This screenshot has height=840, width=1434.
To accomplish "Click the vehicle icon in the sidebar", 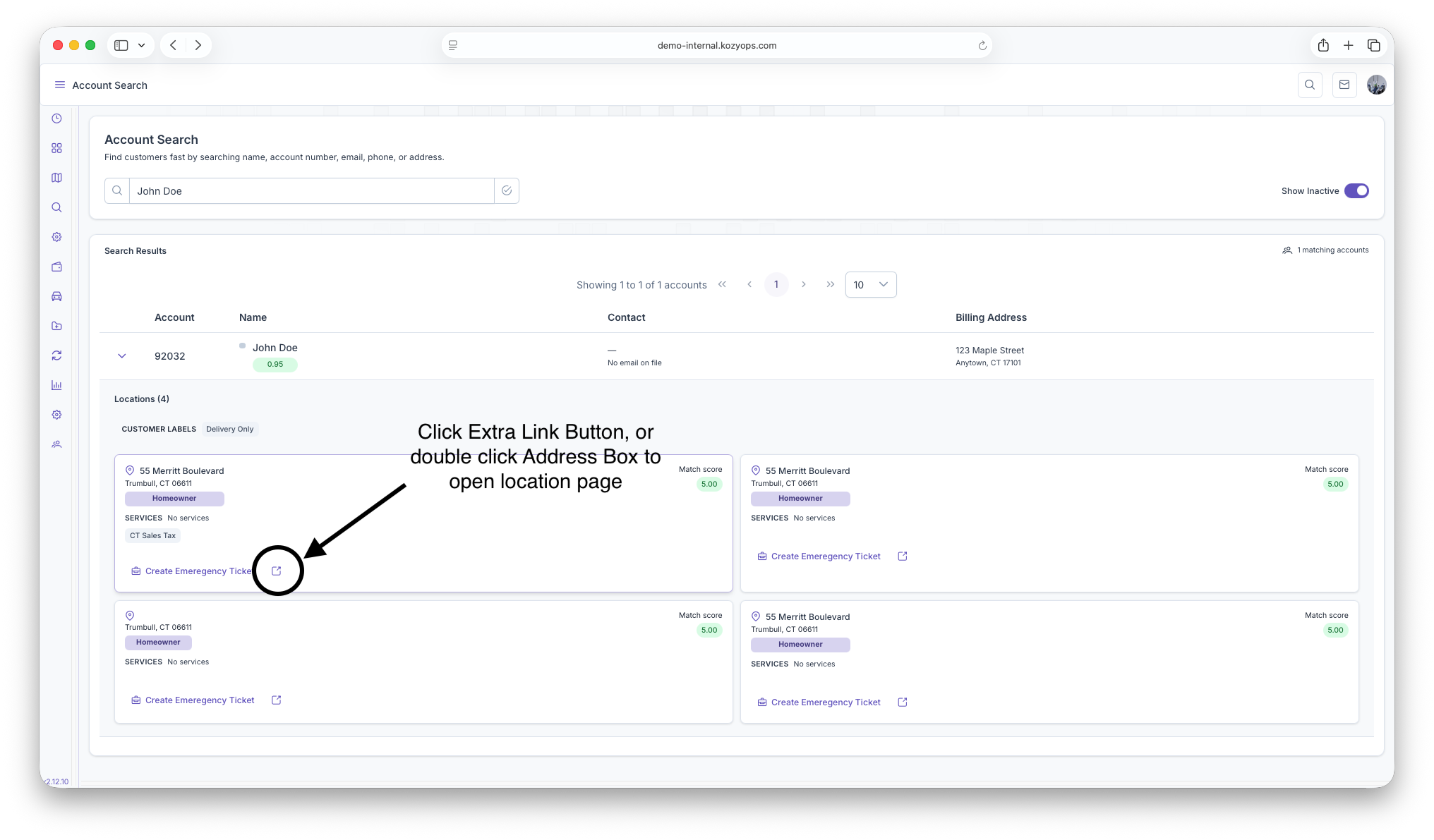I will click(56, 296).
